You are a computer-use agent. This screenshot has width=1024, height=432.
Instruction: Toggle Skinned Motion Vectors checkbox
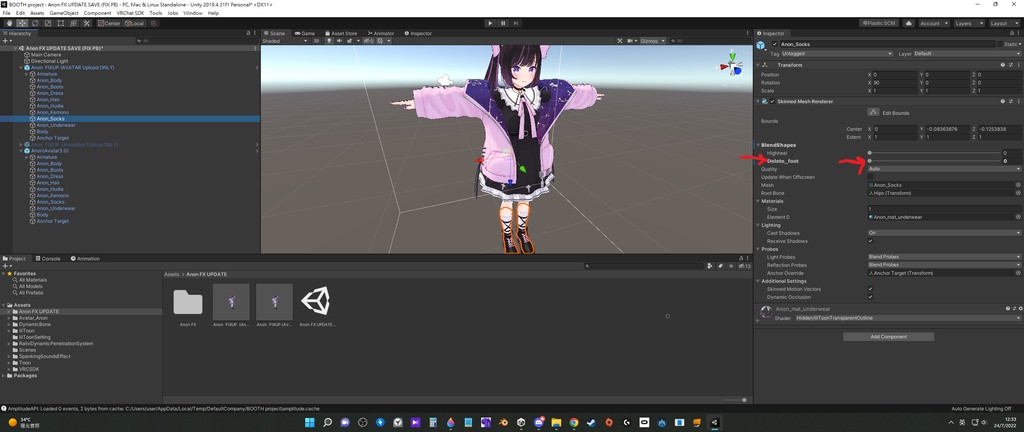[871, 288]
